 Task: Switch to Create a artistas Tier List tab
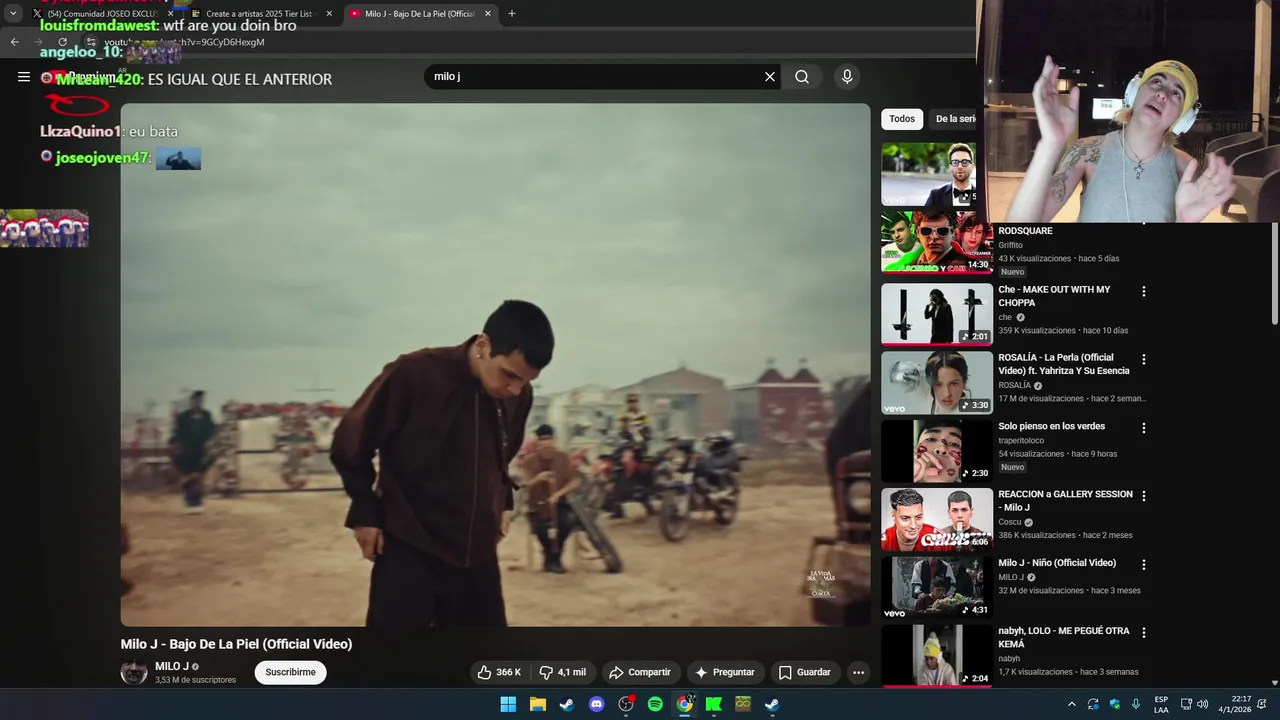[259, 13]
